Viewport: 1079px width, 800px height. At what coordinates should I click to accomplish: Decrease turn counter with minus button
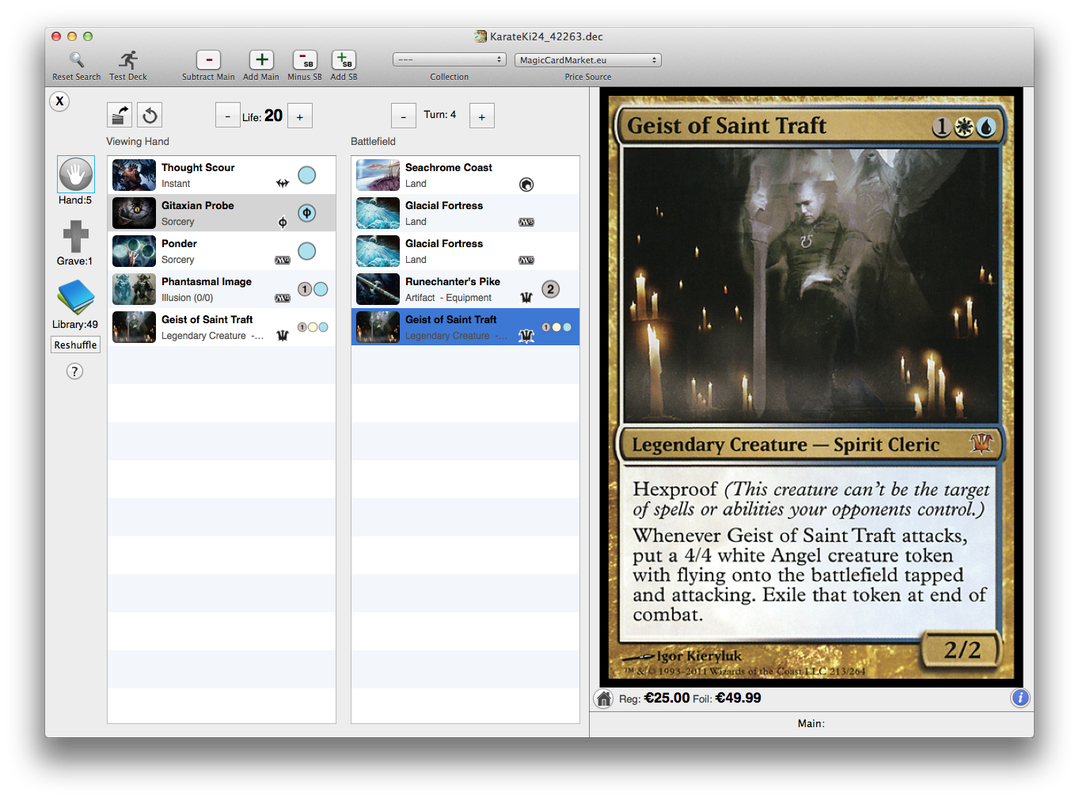(403, 116)
